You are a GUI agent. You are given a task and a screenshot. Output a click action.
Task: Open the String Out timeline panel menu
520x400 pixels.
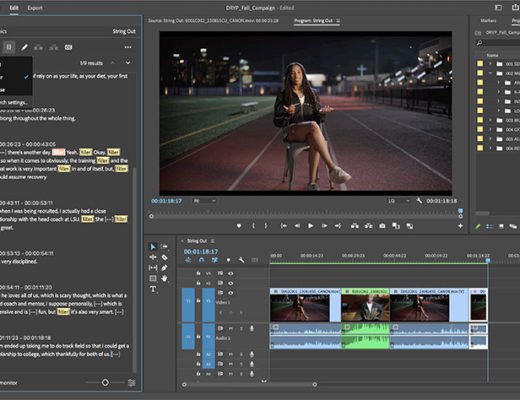pos(212,241)
